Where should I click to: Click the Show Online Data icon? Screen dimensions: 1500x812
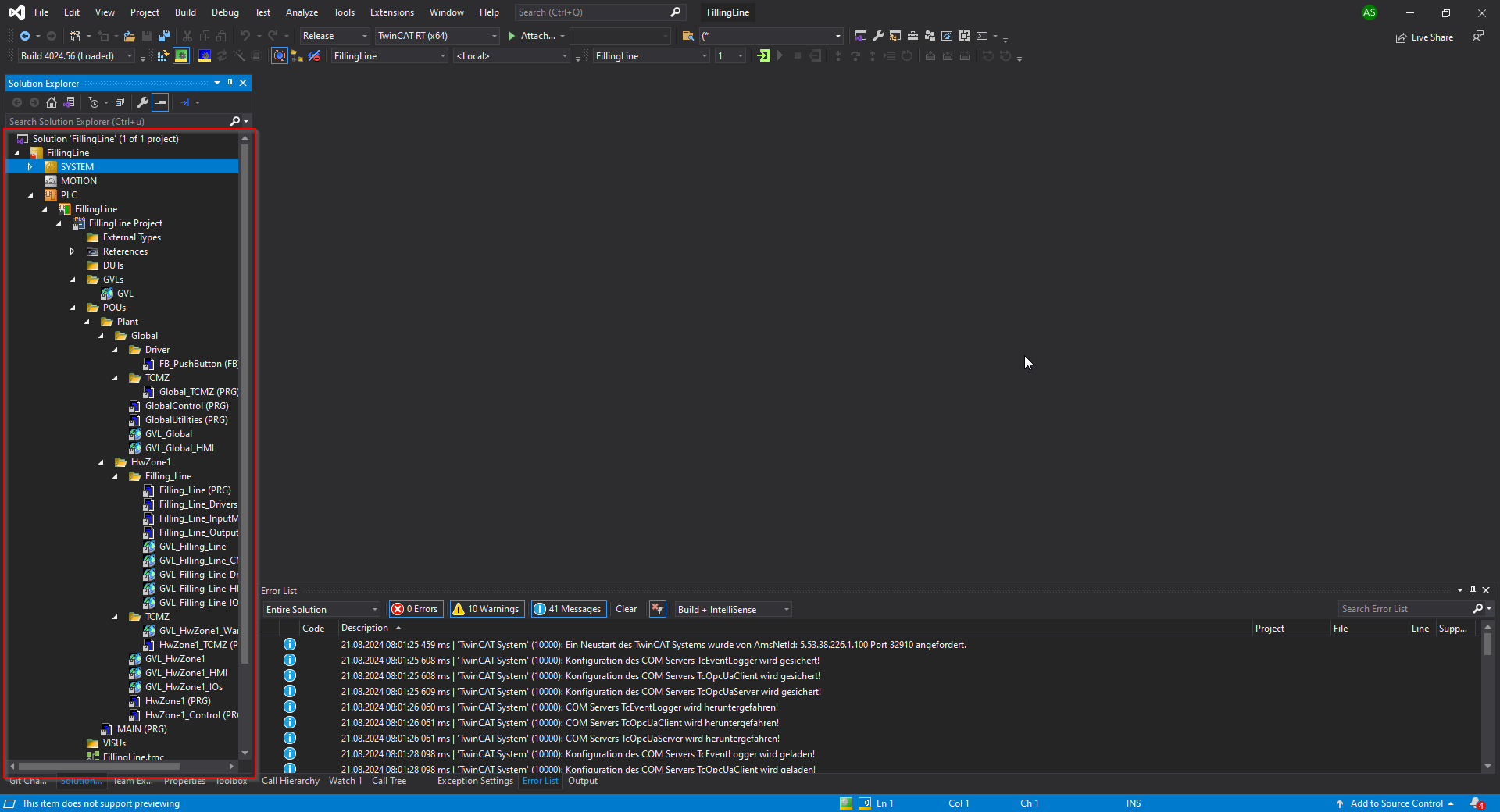280,56
